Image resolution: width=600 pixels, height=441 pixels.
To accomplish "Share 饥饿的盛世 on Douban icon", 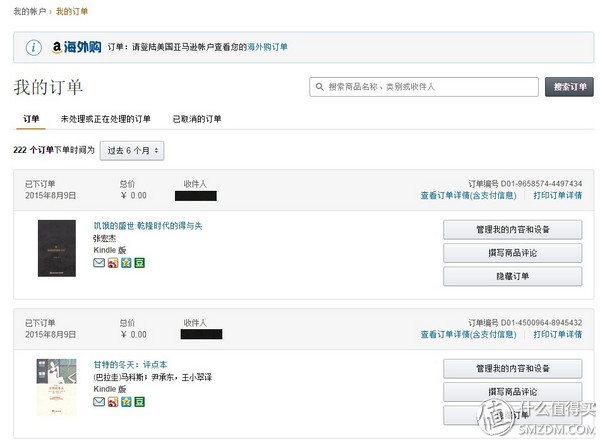I will click(140, 263).
